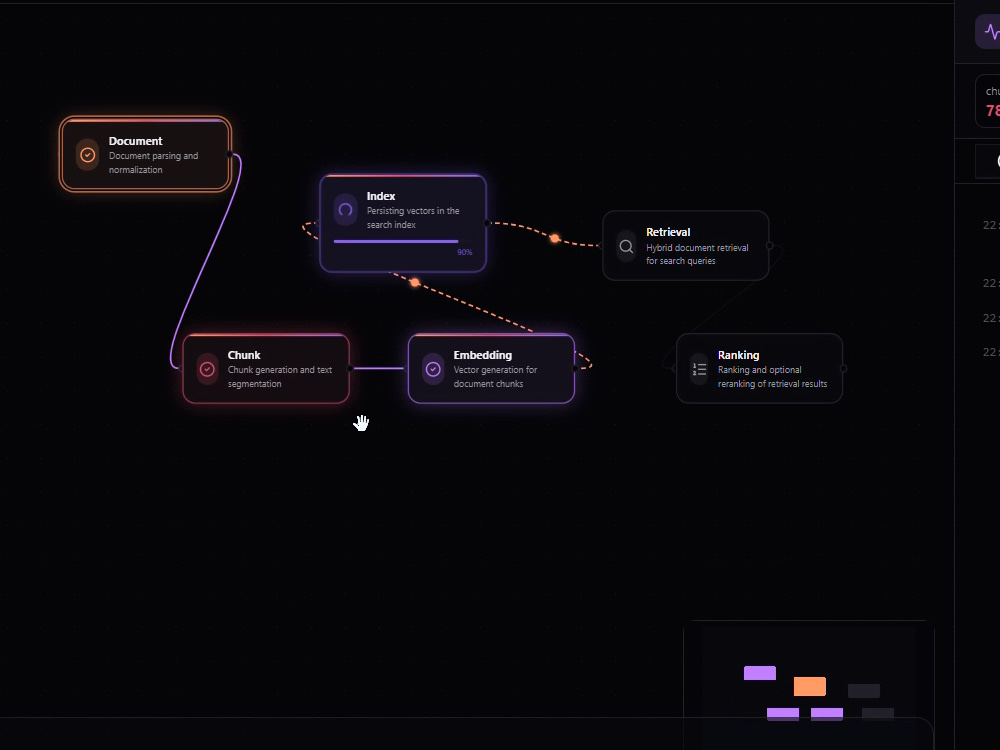Click the Retrieval node magnifier icon
The height and width of the screenshot is (750, 1000).
tap(626, 246)
